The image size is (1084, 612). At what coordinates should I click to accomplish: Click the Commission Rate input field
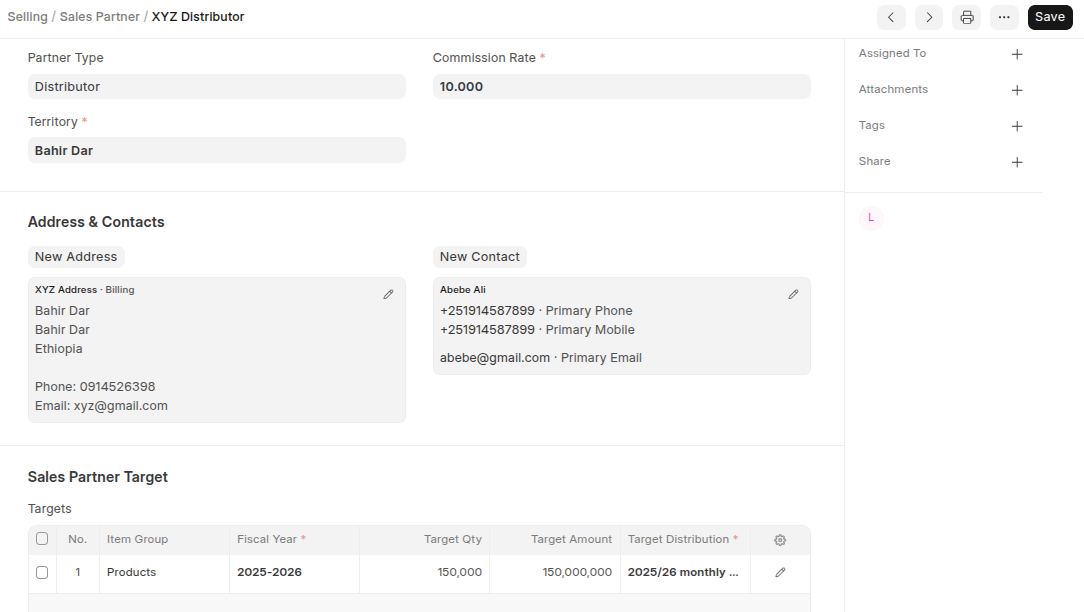point(621,87)
